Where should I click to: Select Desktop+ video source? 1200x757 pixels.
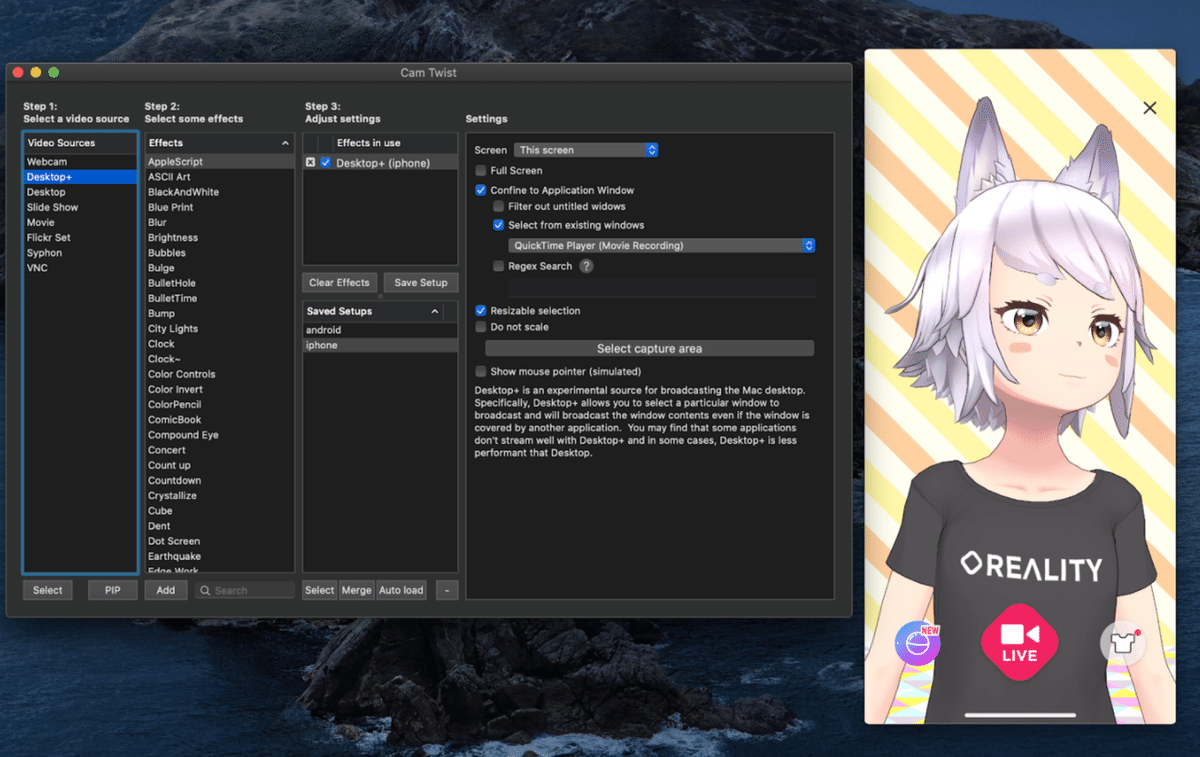click(80, 177)
